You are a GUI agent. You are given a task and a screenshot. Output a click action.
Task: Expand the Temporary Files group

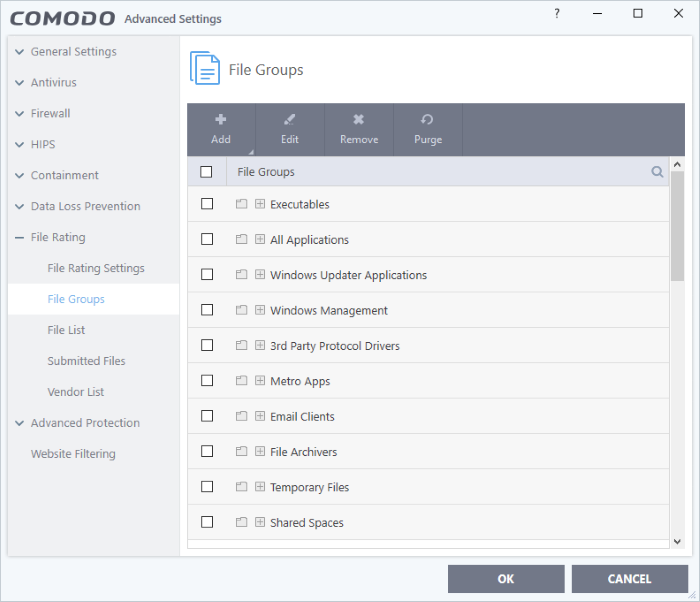260,486
